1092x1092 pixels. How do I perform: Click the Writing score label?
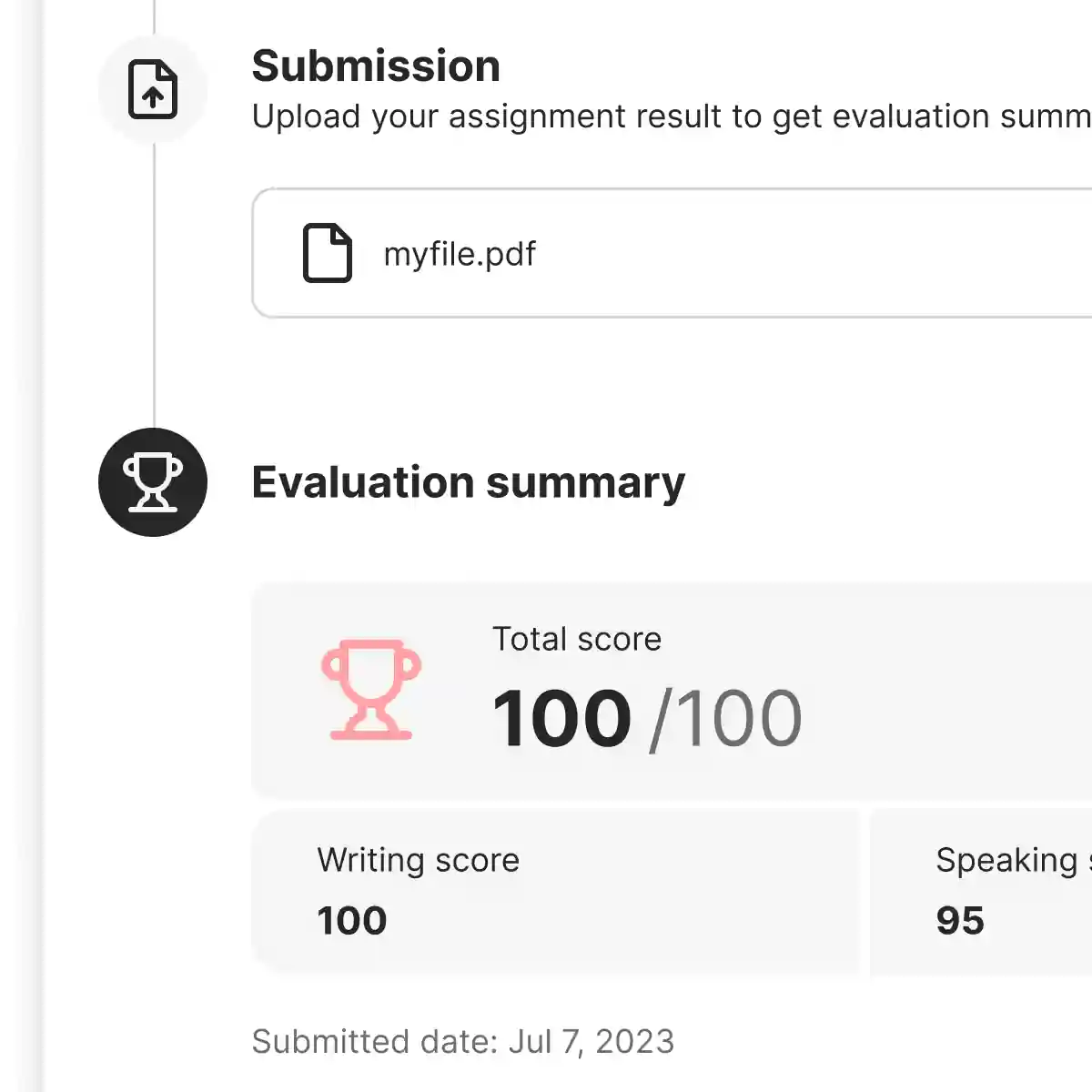418,860
